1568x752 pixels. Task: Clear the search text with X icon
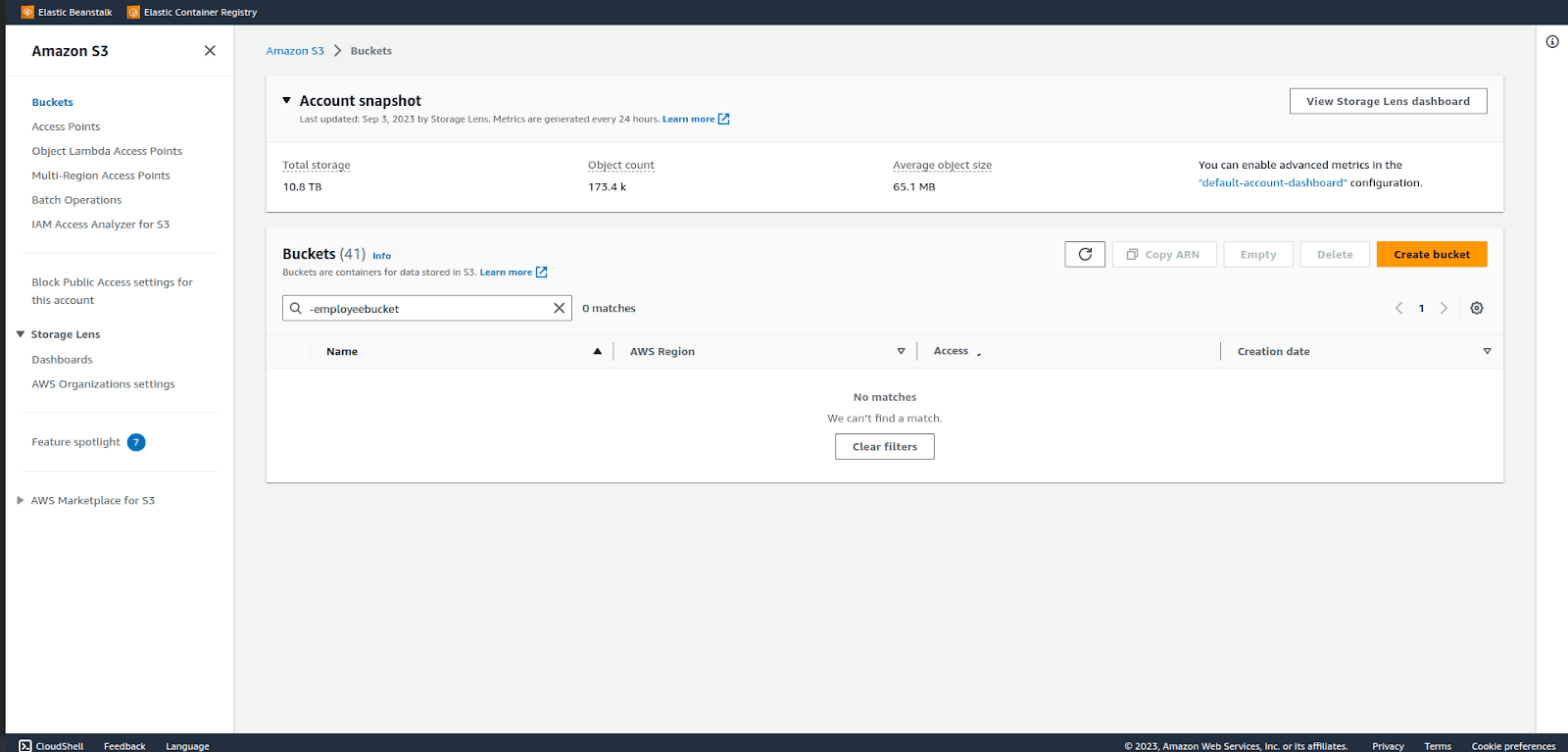click(x=559, y=308)
